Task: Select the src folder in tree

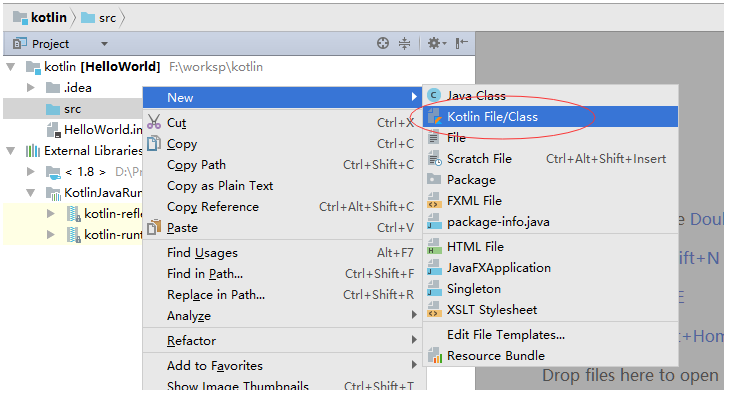Action: [x=72, y=109]
